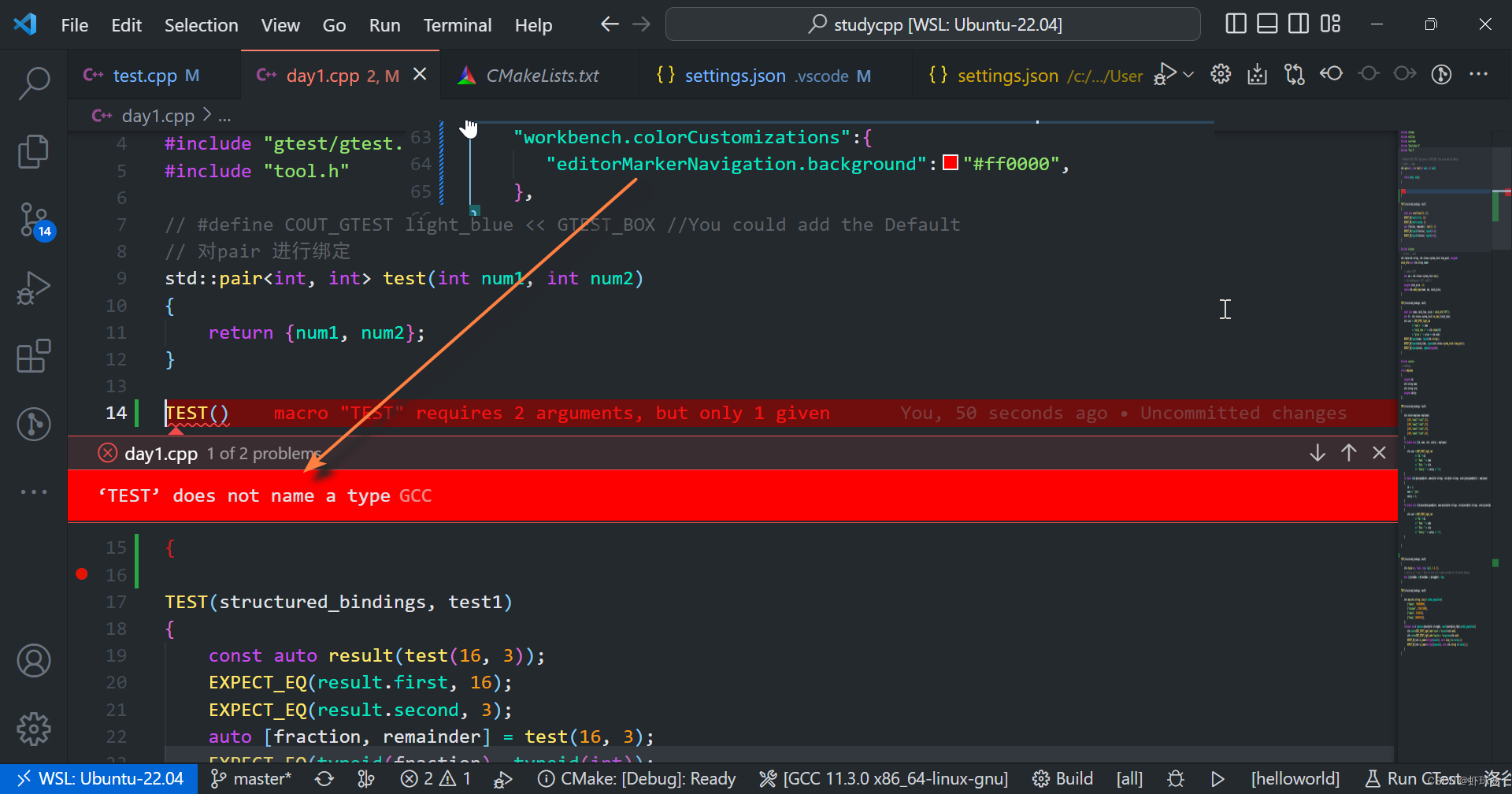Click the Git graph circle icon in editor toolbar

(1441, 74)
